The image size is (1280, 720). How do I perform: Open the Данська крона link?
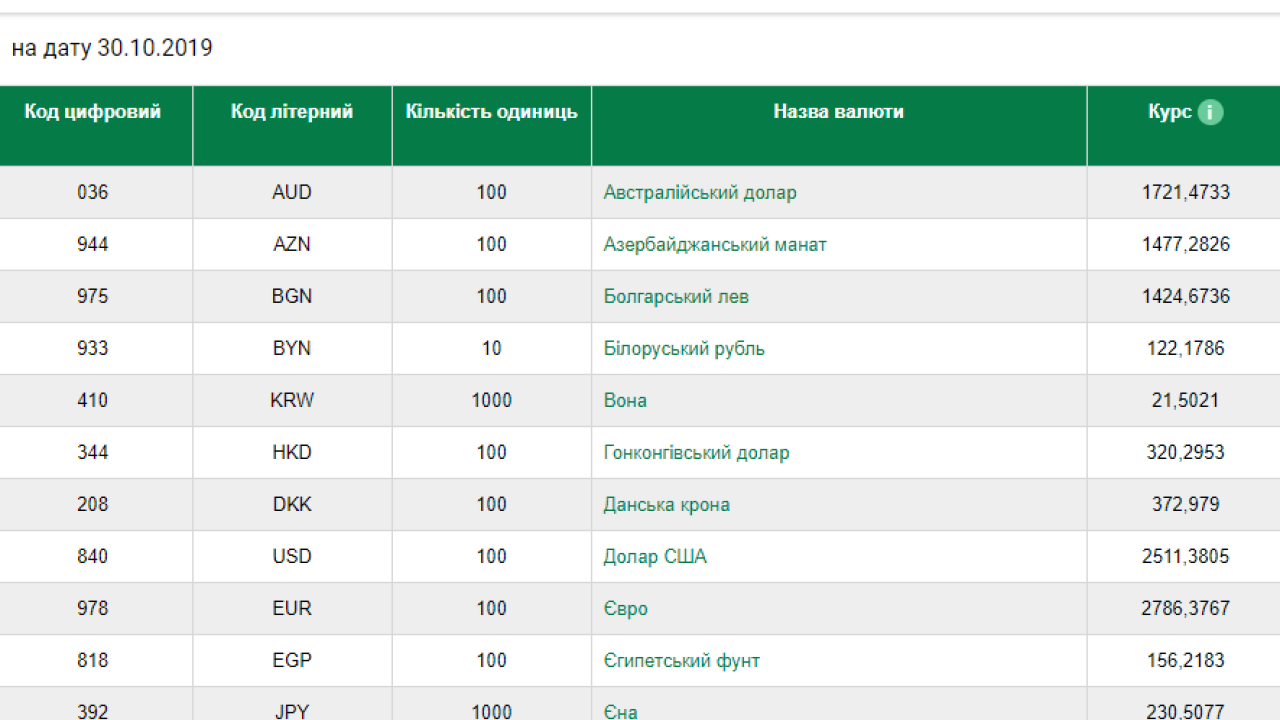point(666,504)
